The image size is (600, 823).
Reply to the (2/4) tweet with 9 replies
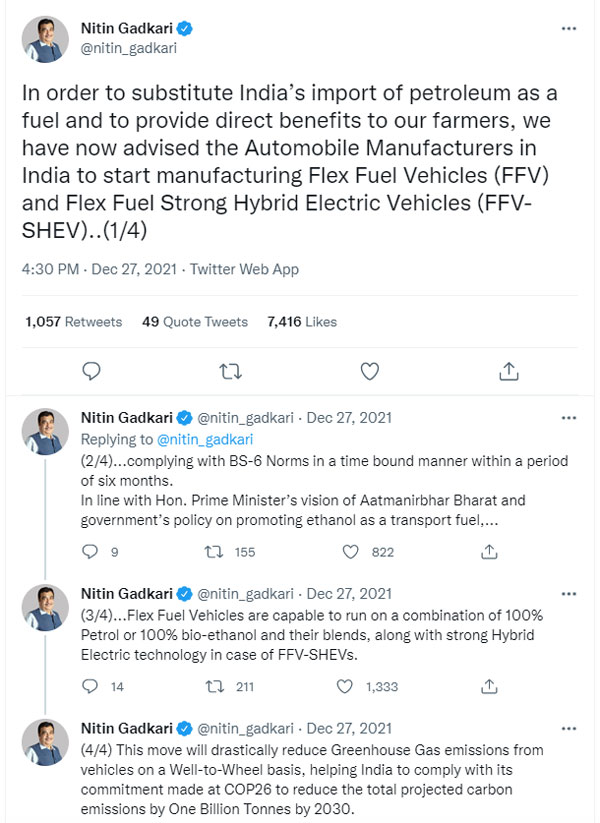pyautogui.click(x=91, y=551)
